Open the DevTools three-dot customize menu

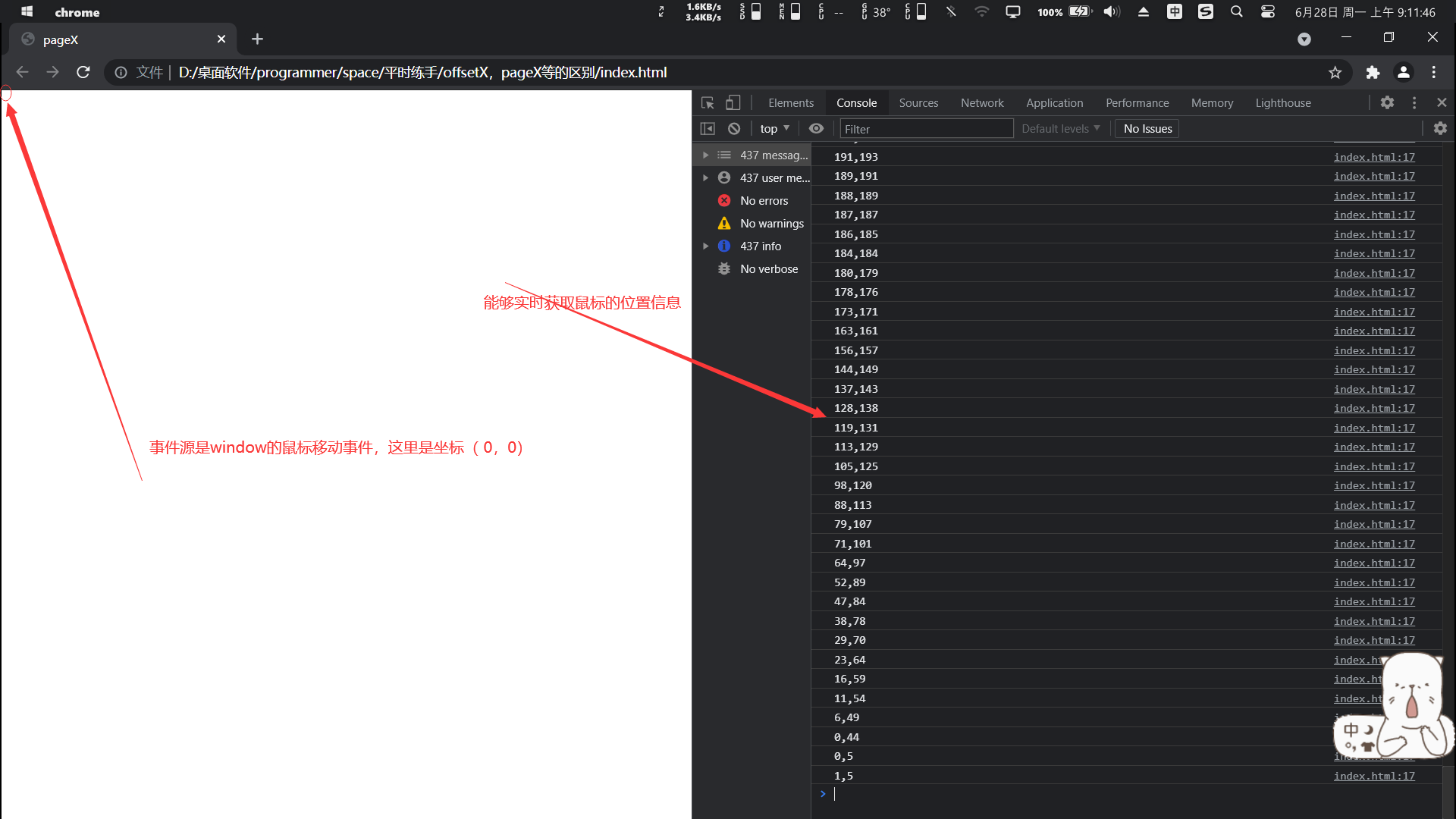tap(1414, 103)
